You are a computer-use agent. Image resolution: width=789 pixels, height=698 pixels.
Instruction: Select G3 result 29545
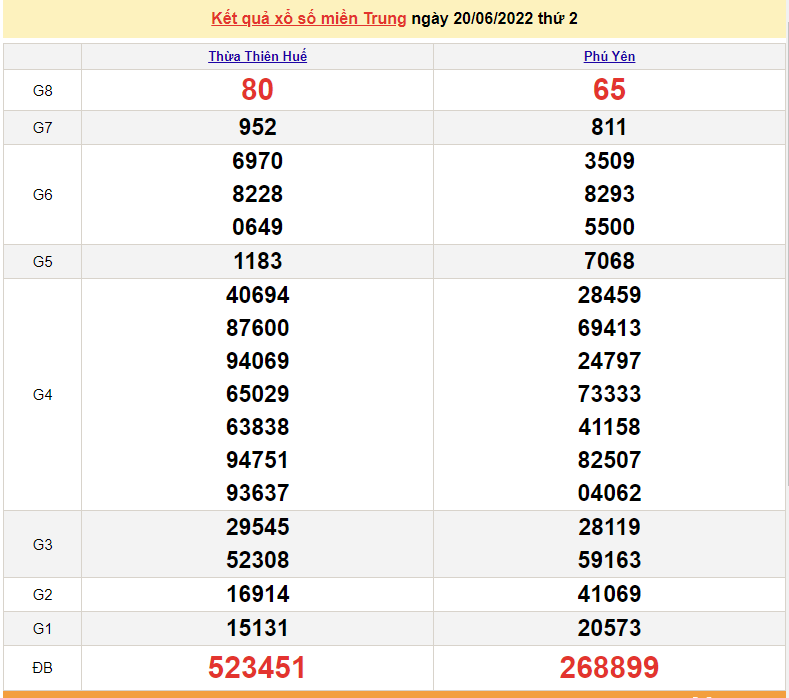(257, 527)
